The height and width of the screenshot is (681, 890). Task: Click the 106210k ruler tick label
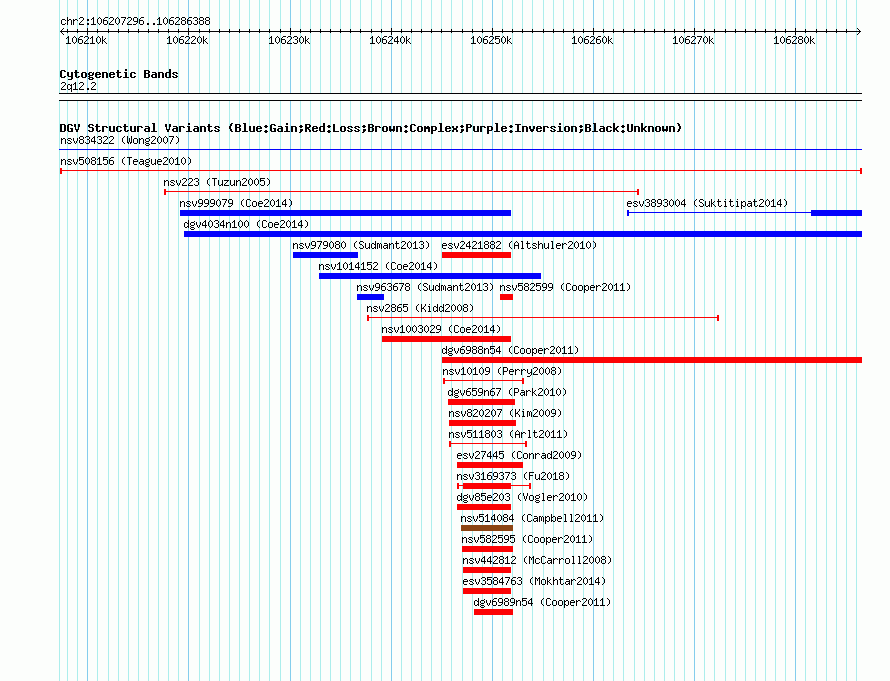point(86,40)
